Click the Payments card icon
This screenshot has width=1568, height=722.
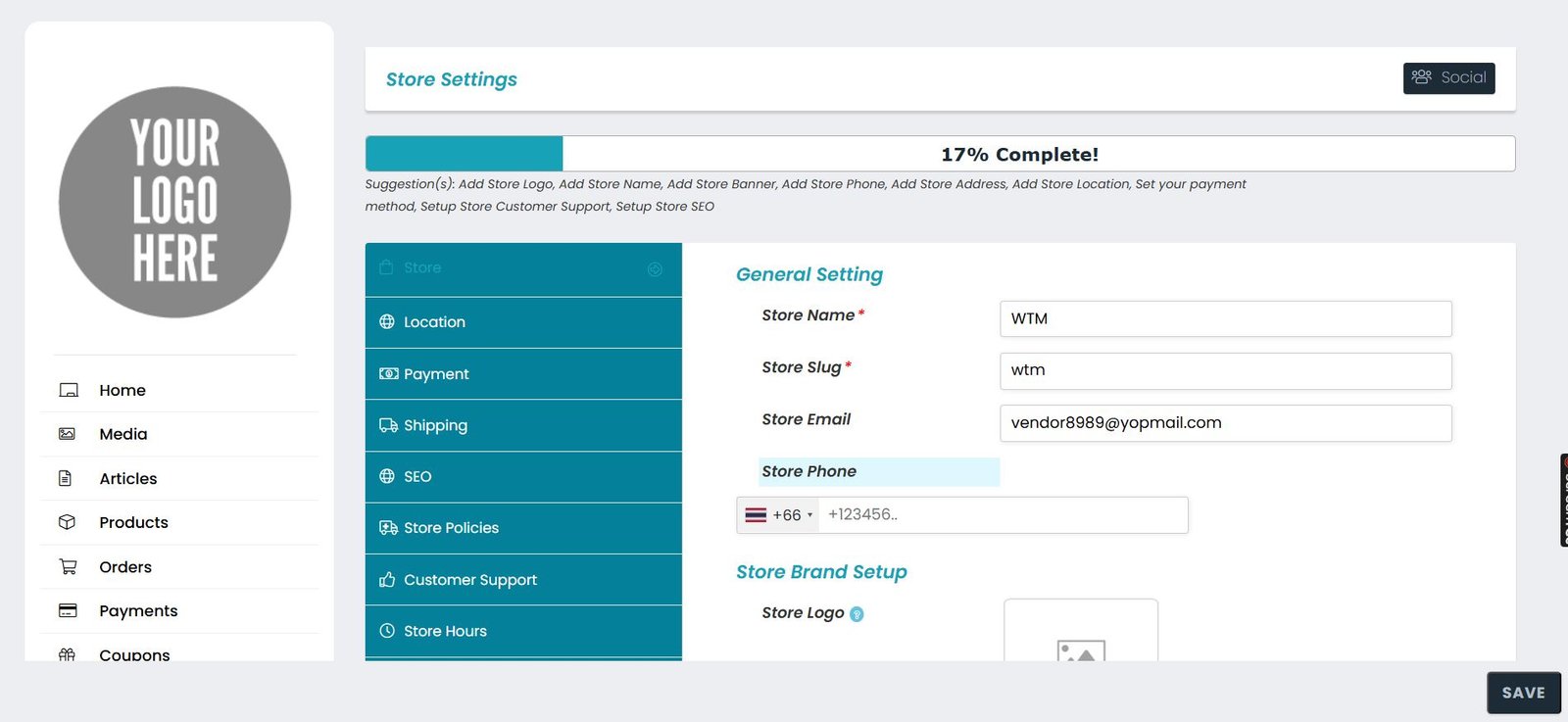[x=68, y=610]
